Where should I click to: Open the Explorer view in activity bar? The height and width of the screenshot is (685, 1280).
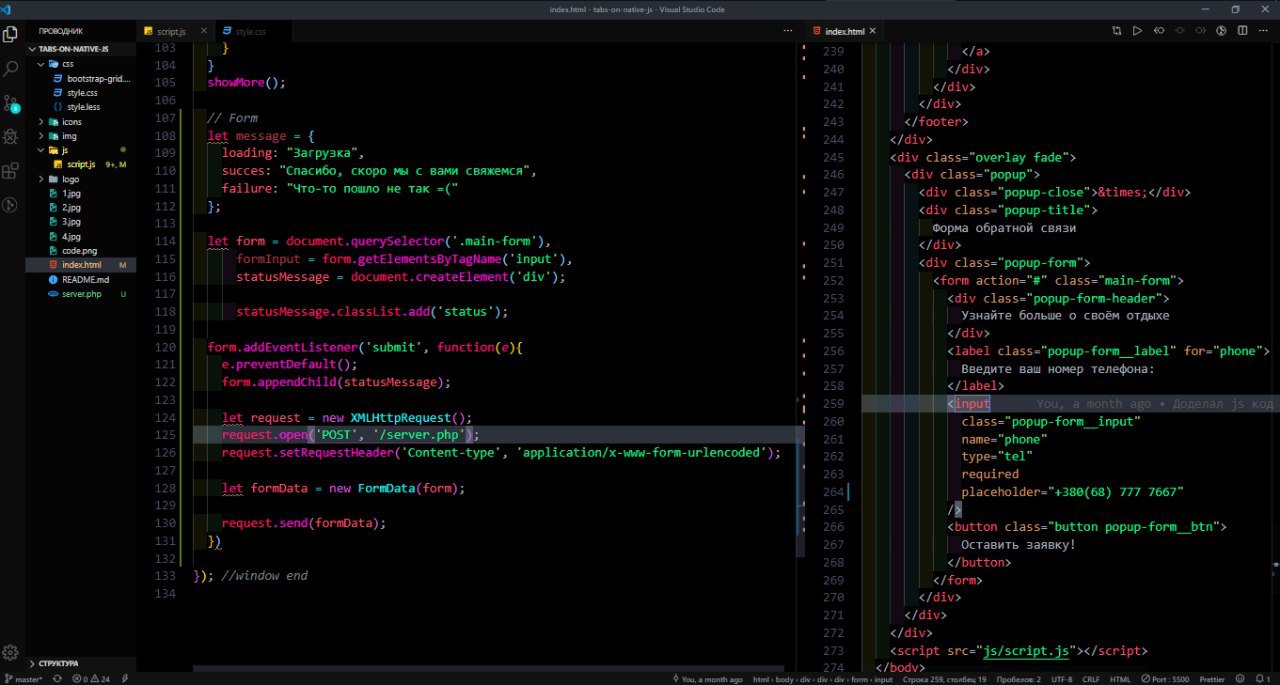click(x=11, y=33)
